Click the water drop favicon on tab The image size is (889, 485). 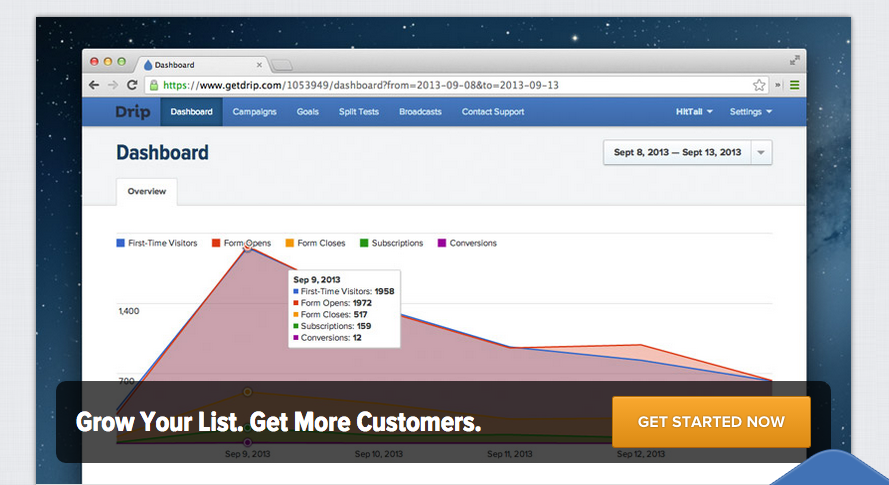148,65
